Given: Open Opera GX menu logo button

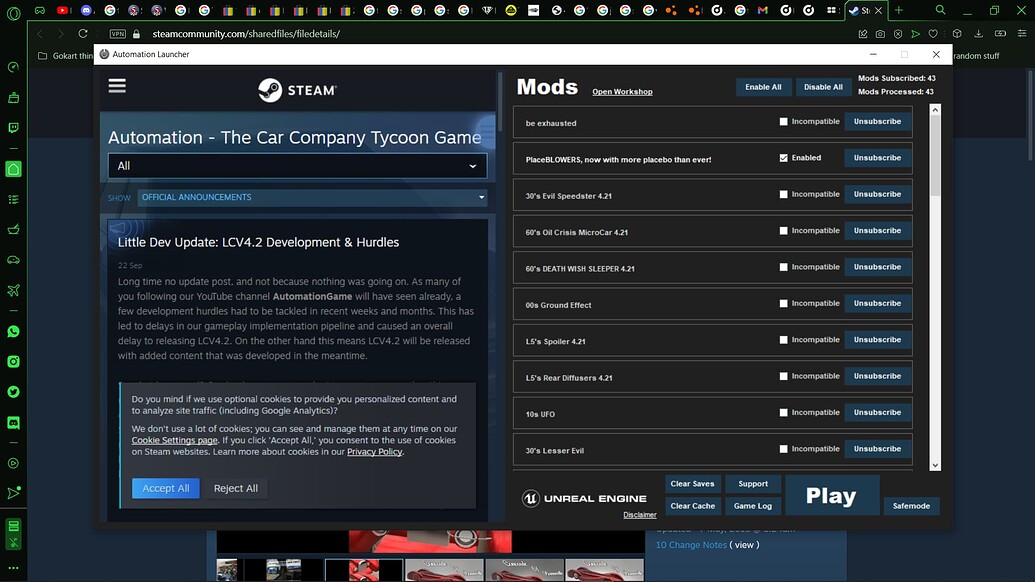Looking at the screenshot, I should [x=13, y=12].
